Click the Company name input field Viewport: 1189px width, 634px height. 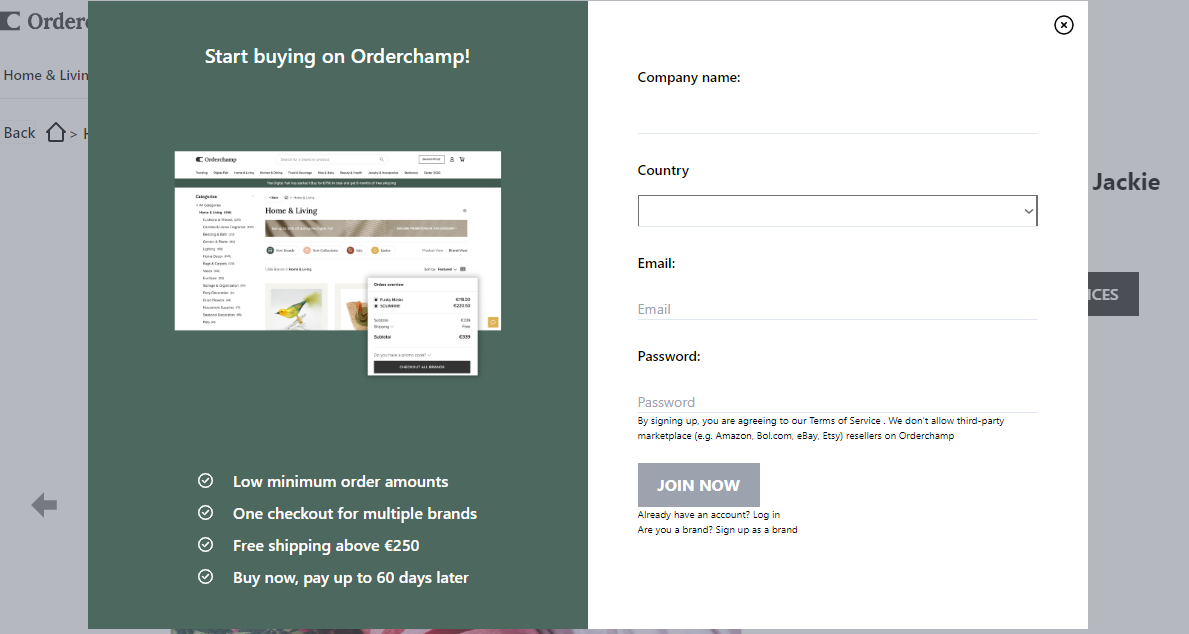837,120
